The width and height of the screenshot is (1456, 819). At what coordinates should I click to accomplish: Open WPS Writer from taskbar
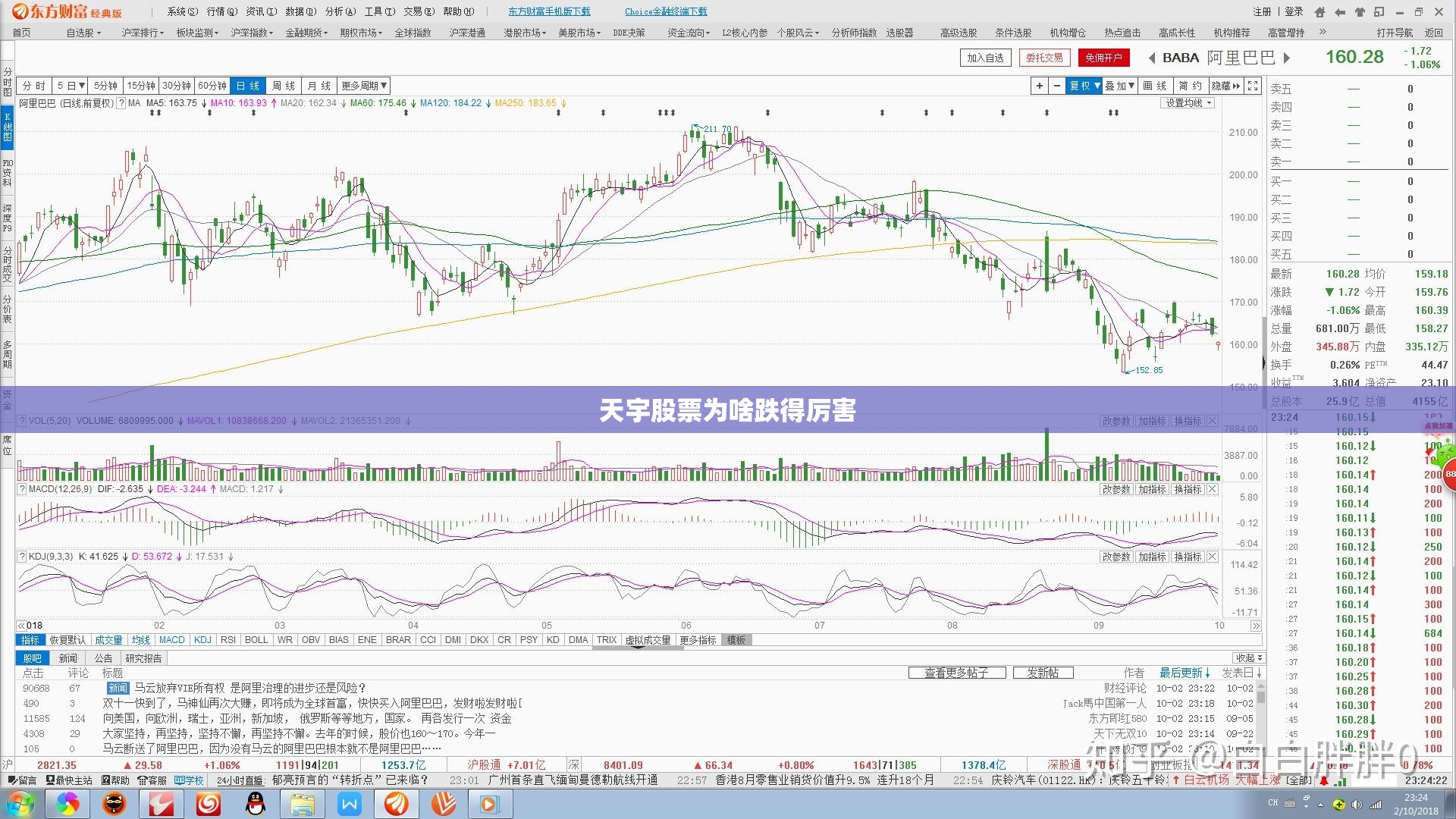pyautogui.click(x=350, y=804)
